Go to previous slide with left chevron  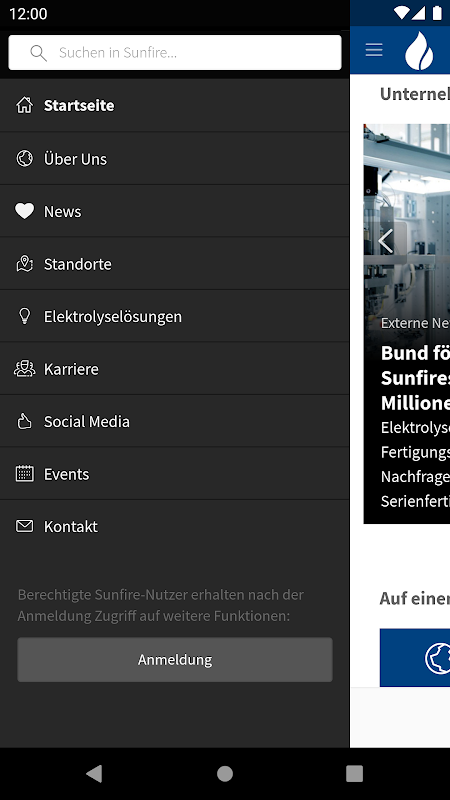(x=386, y=241)
